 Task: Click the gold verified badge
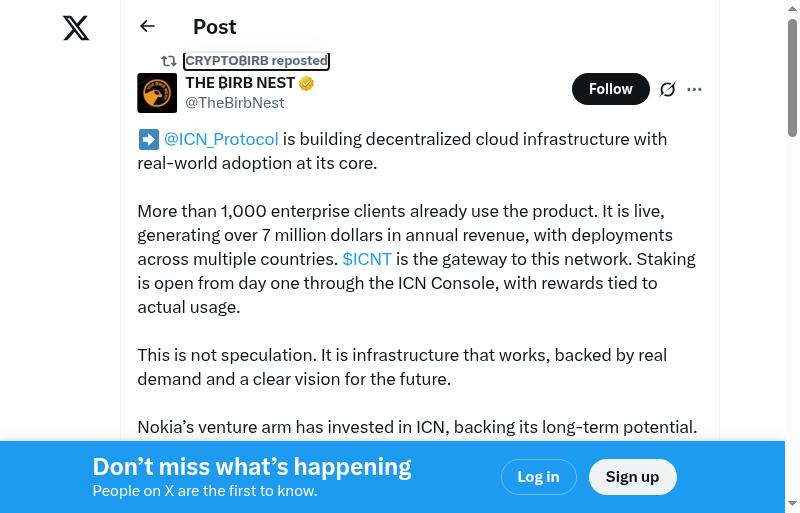tap(307, 83)
